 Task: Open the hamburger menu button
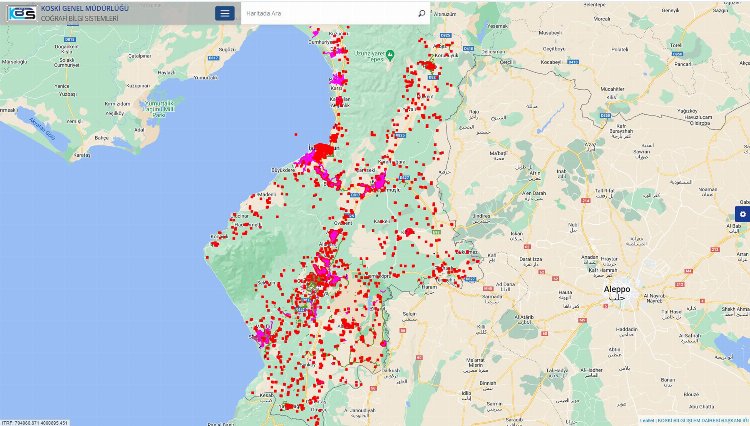pos(225,13)
